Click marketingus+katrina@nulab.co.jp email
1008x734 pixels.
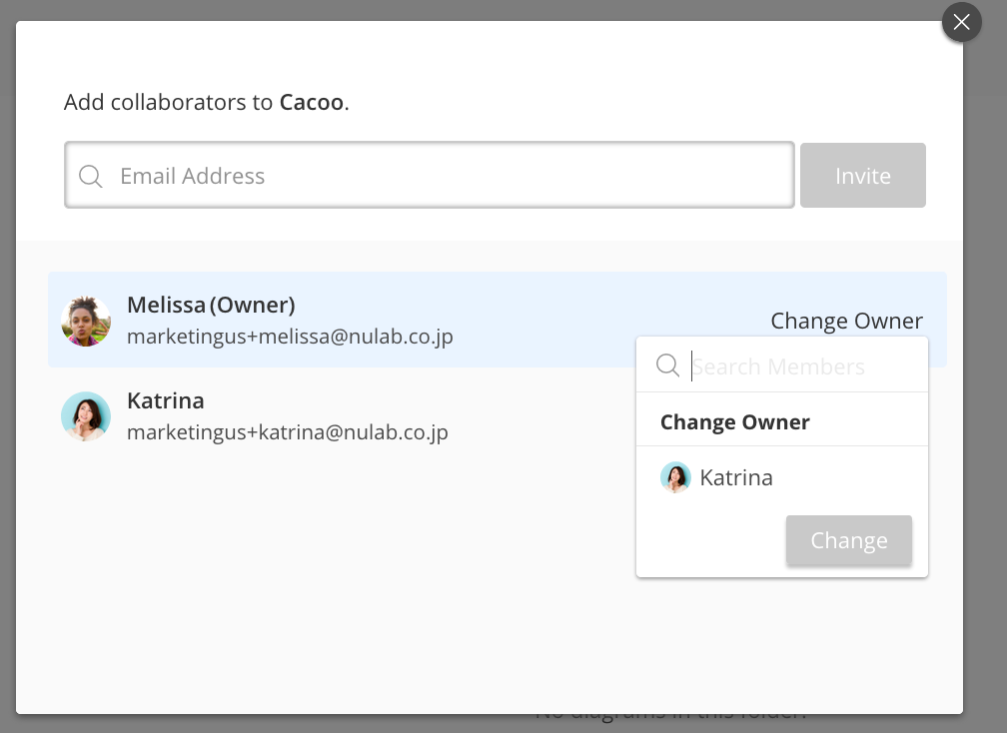click(287, 432)
